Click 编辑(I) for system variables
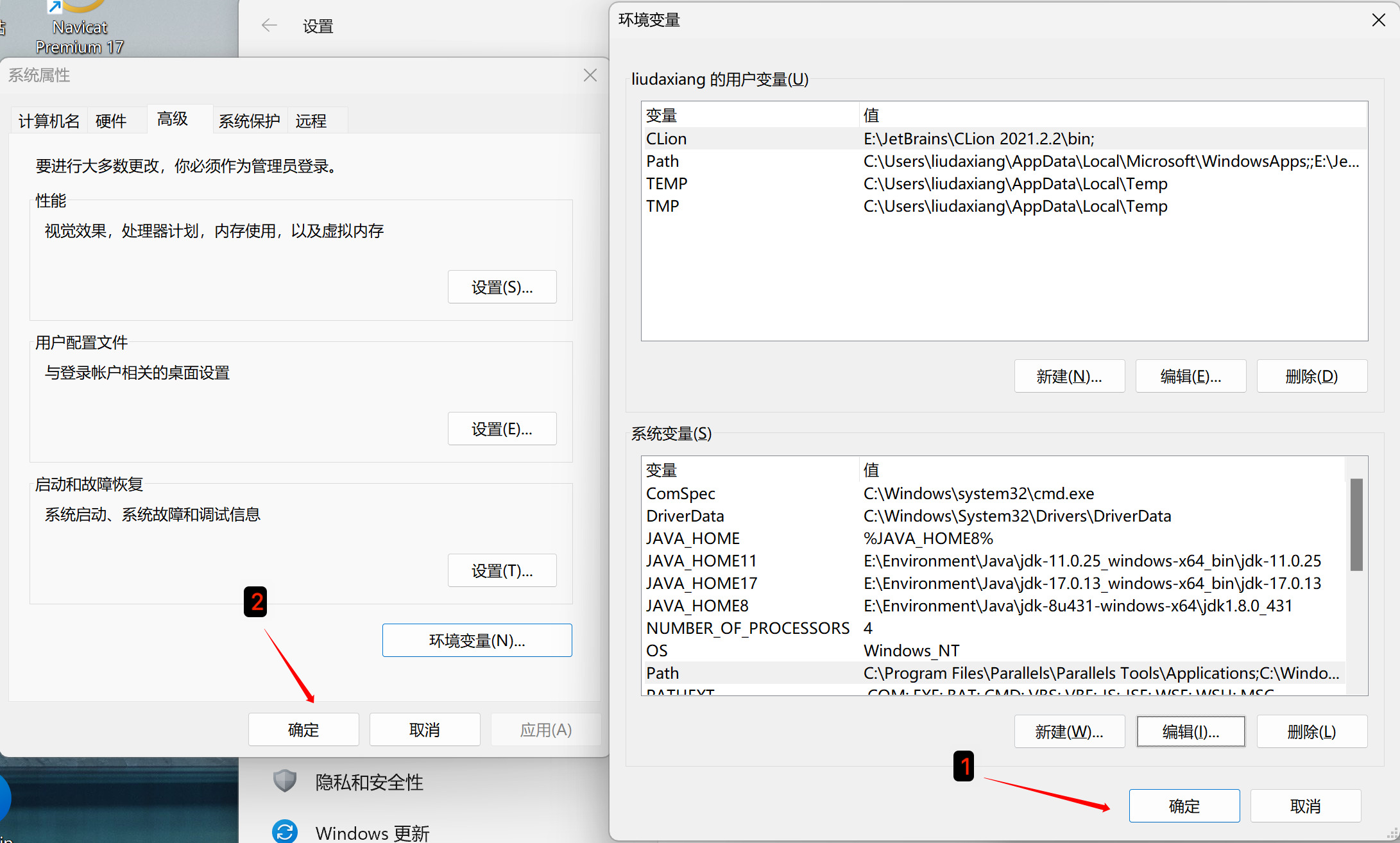This screenshot has width=1400, height=843. pyautogui.click(x=1190, y=731)
